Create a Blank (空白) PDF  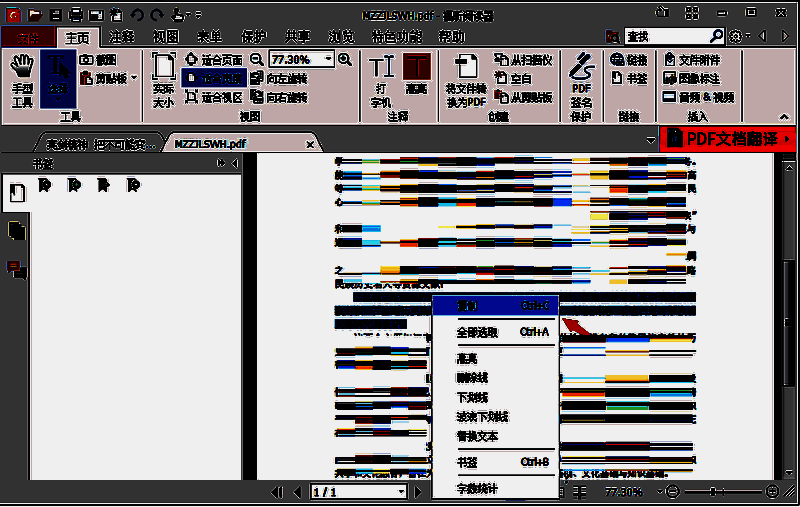513,79
